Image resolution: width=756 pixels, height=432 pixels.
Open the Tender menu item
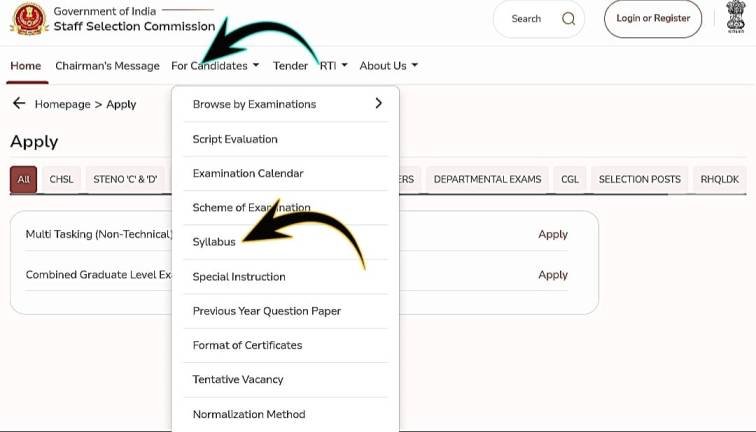pos(290,66)
